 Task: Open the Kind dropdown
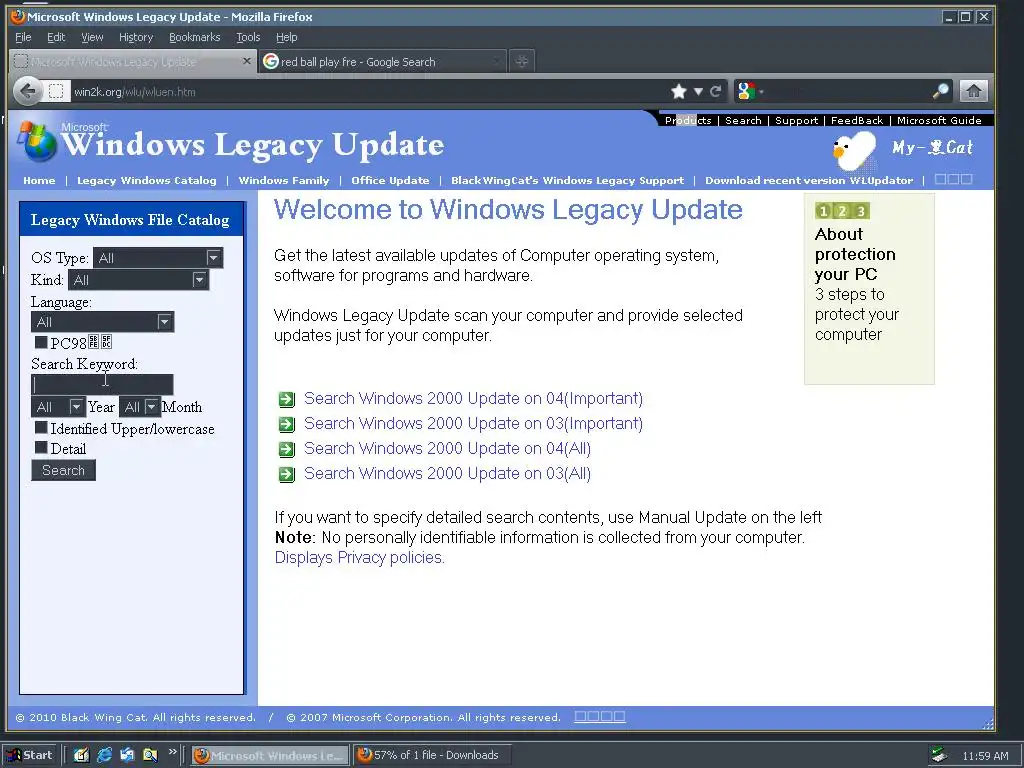pyautogui.click(x=138, y=280)
